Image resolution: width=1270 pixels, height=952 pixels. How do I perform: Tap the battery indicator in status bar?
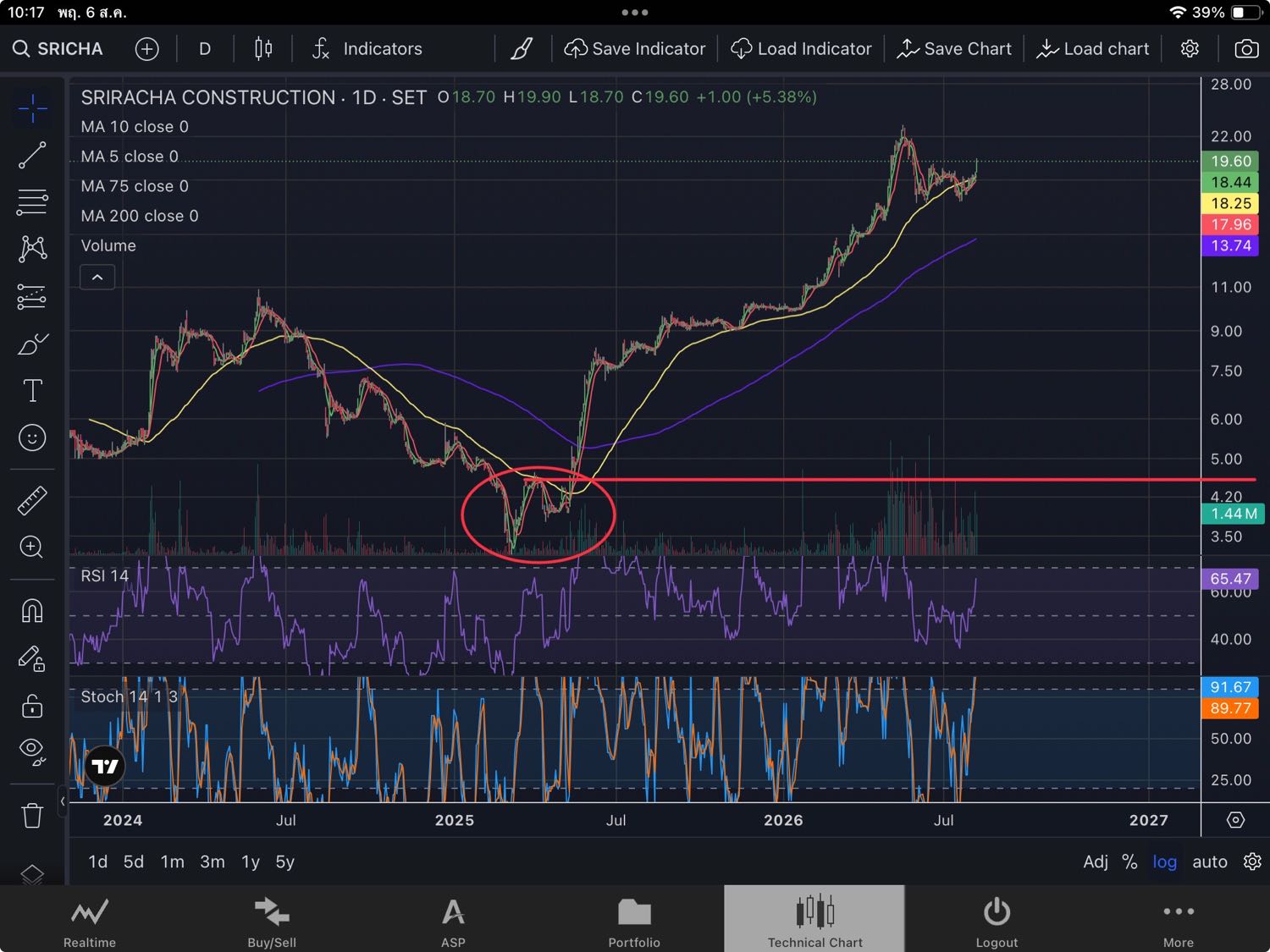click(x=1246, y=12)
